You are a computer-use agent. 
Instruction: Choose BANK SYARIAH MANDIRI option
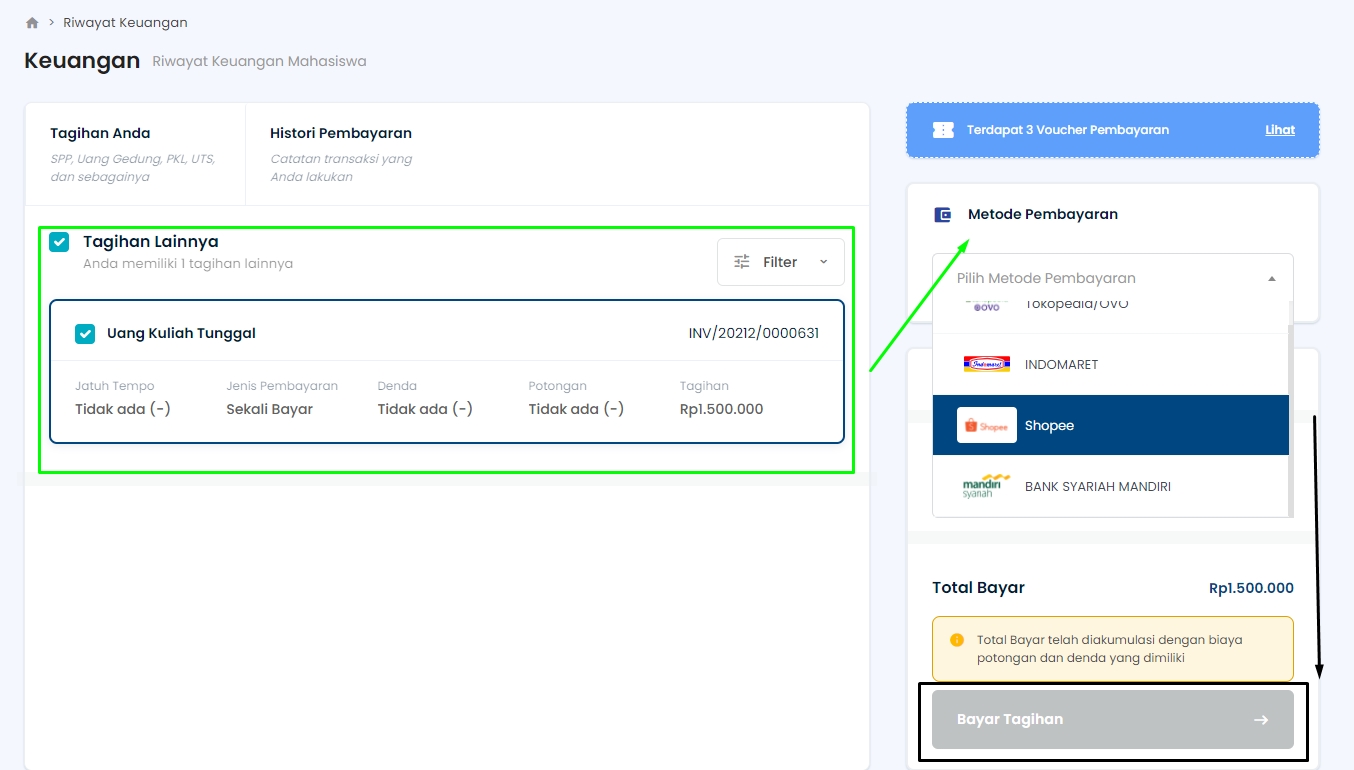pos(1110,486)
